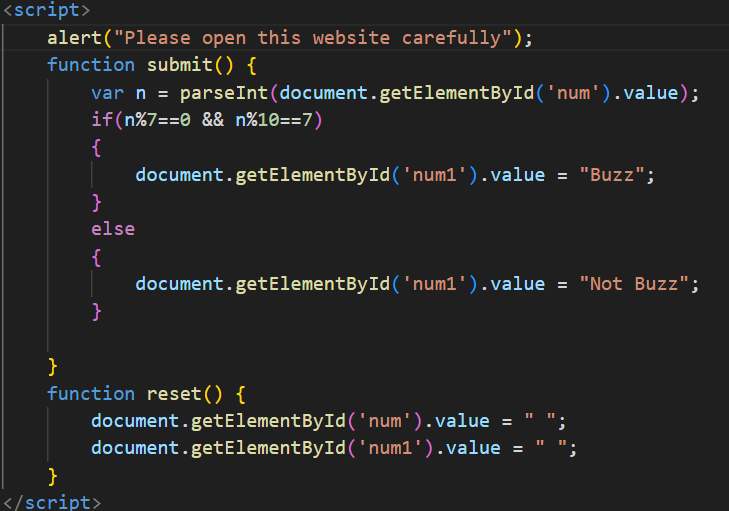Viewport: 729px width, 511px height.
Task: Click the var keyword
Action: point(107,93)
